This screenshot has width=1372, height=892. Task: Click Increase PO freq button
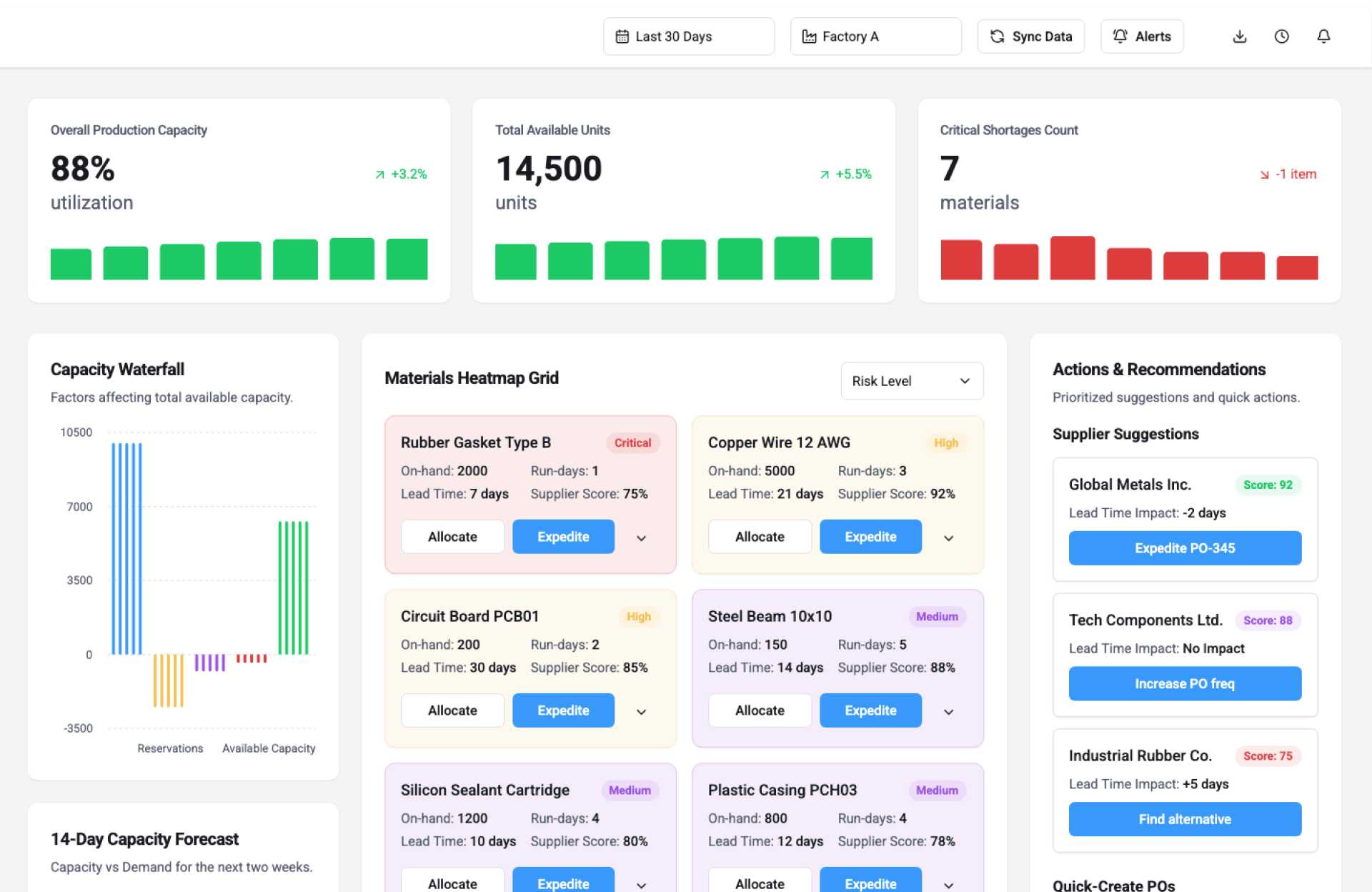point(1185,684)
